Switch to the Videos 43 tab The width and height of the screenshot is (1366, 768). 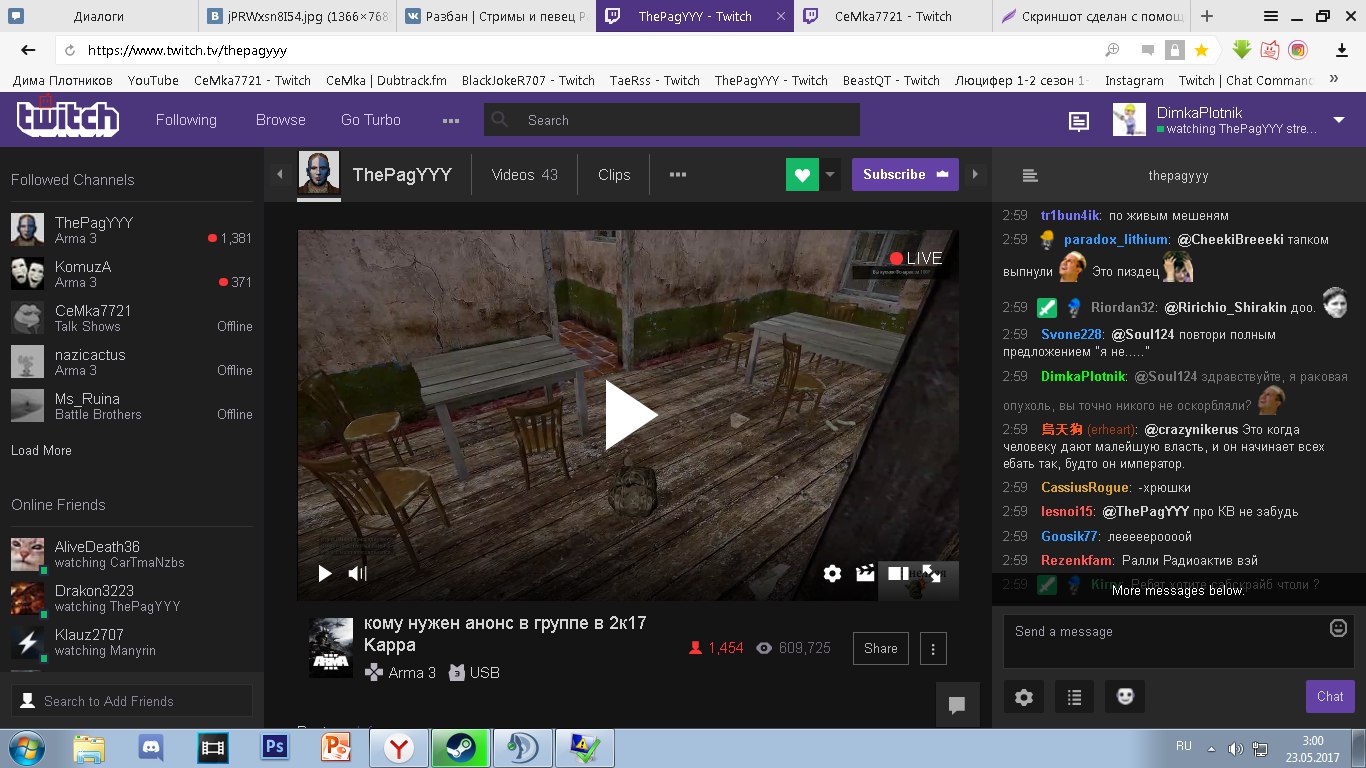[524, 174]
